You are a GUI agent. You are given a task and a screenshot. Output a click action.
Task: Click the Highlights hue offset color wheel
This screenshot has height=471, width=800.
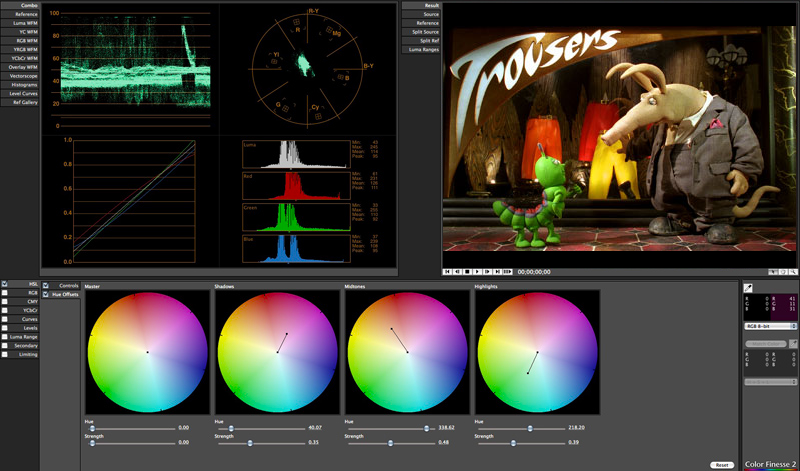tap(538, 352)
